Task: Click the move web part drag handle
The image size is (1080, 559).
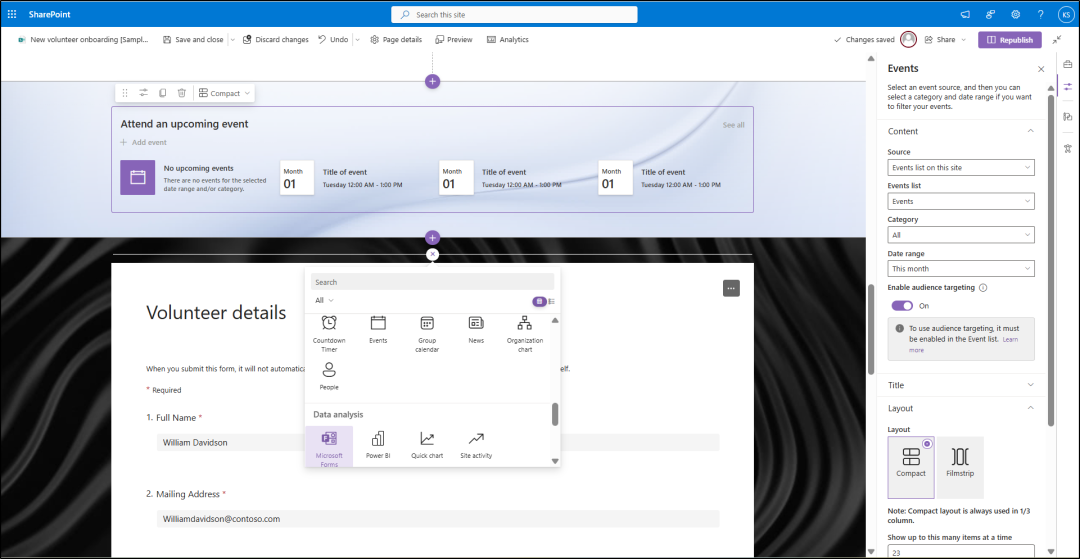Action: (125, 93)
